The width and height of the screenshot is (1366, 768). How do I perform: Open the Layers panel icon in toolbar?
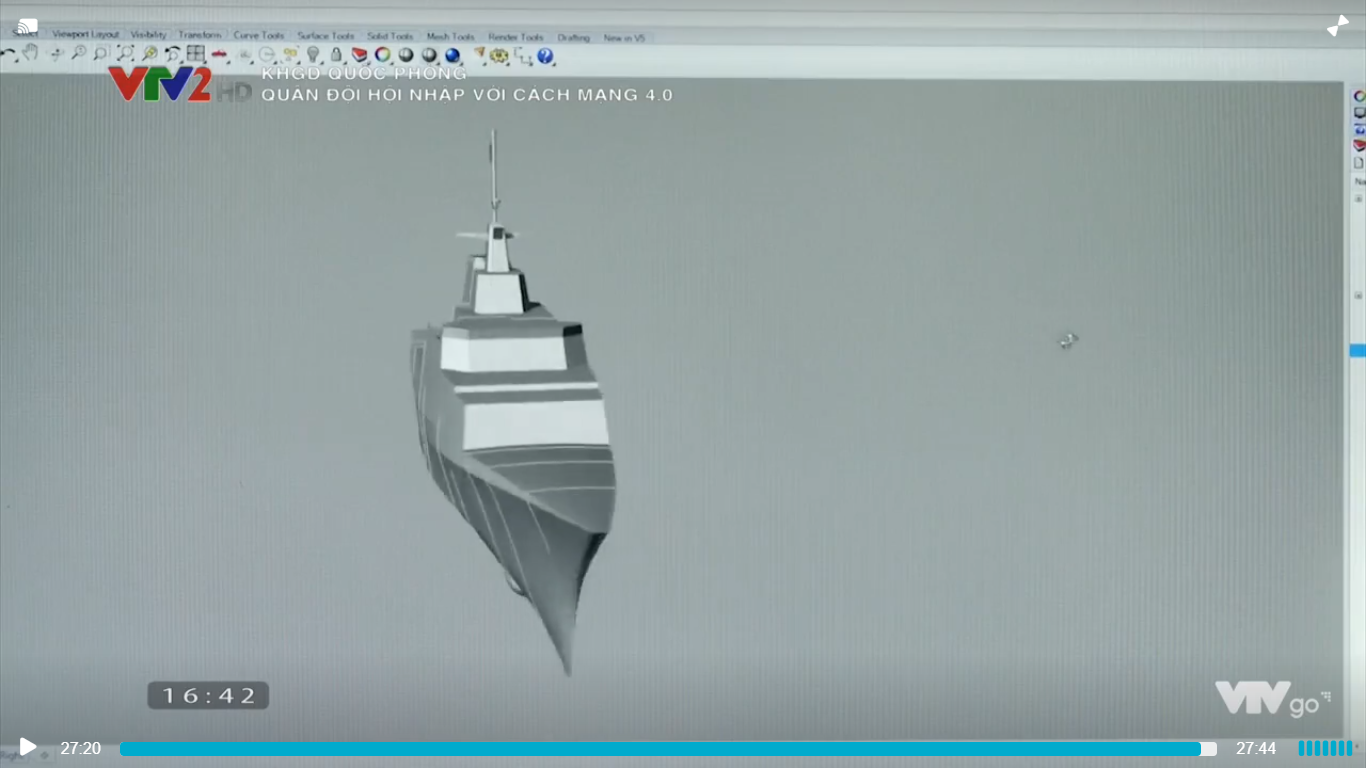(x=360, y=55)
